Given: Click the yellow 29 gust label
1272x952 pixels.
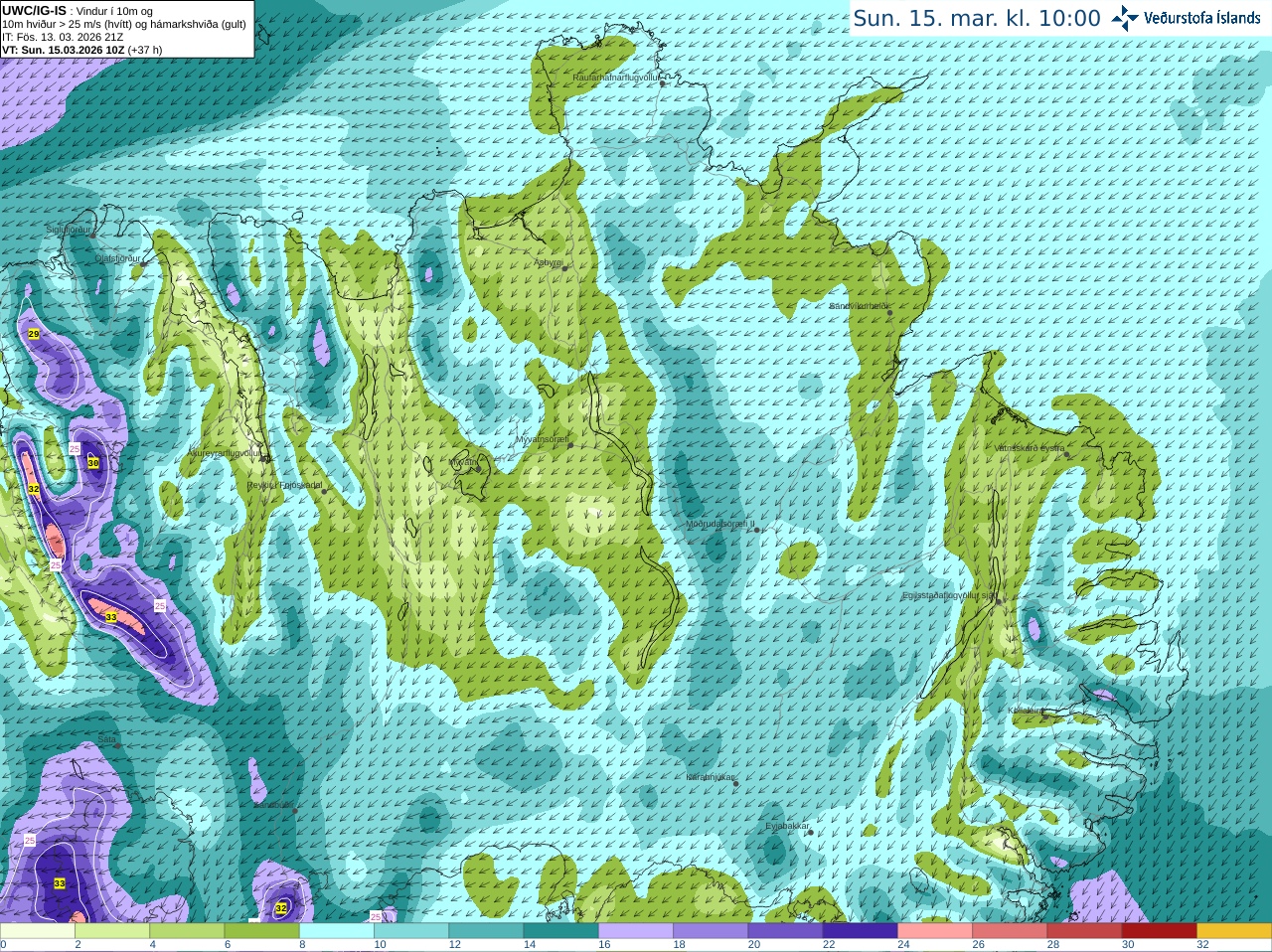Looking at the screenshot, I should [33, 334].
